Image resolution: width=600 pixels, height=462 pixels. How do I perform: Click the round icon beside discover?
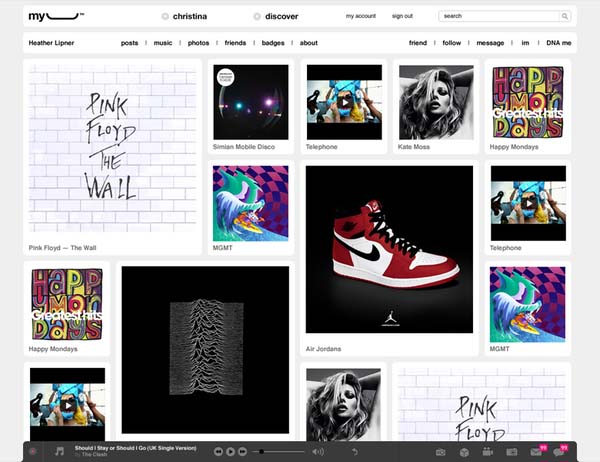click(257, 16)
